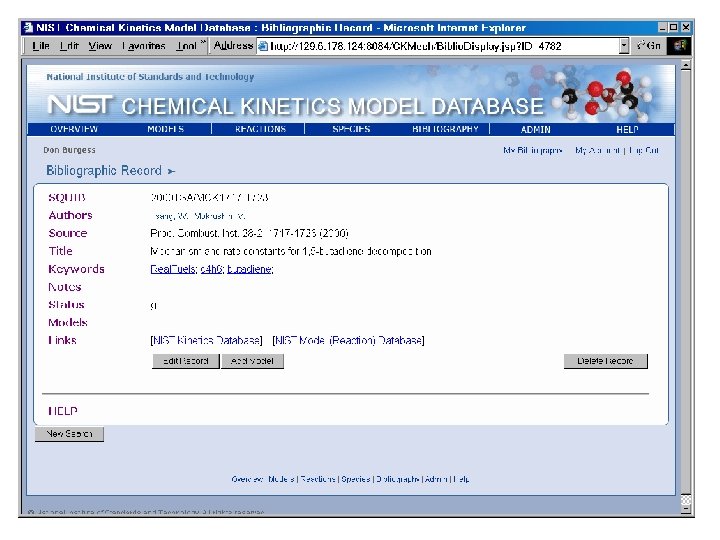The image size is (720, 540).
Task: Click the SQUIB identifier value
Action: point(209,197)
